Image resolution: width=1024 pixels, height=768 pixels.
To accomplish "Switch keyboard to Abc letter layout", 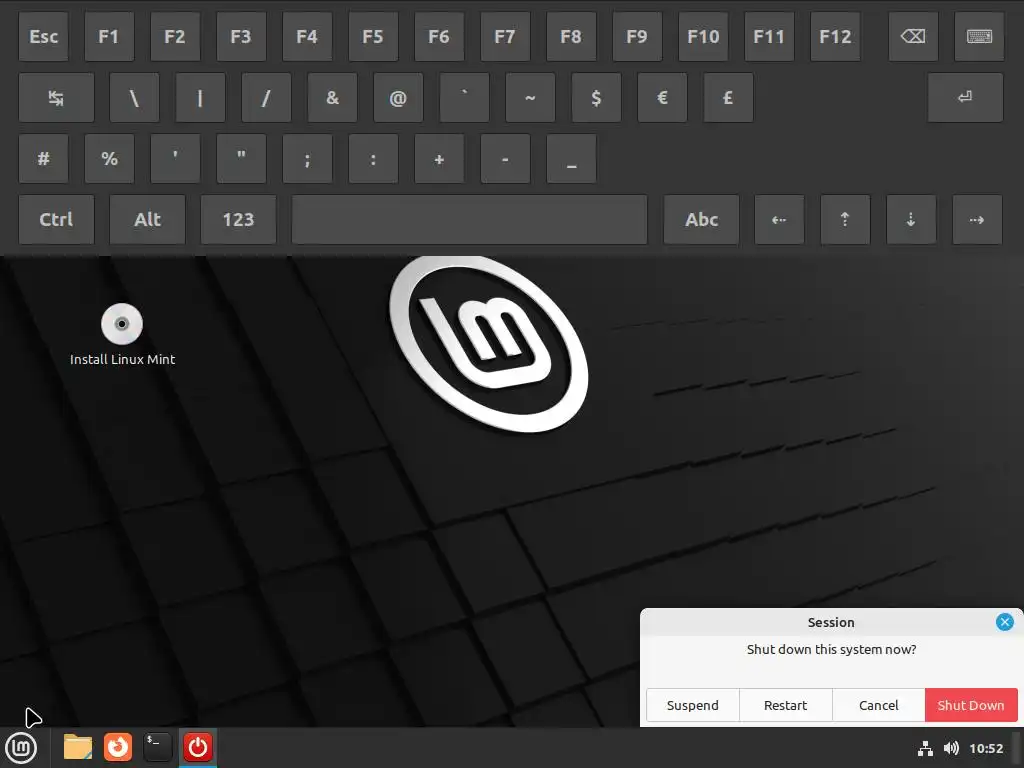I will tap(701, 219).
